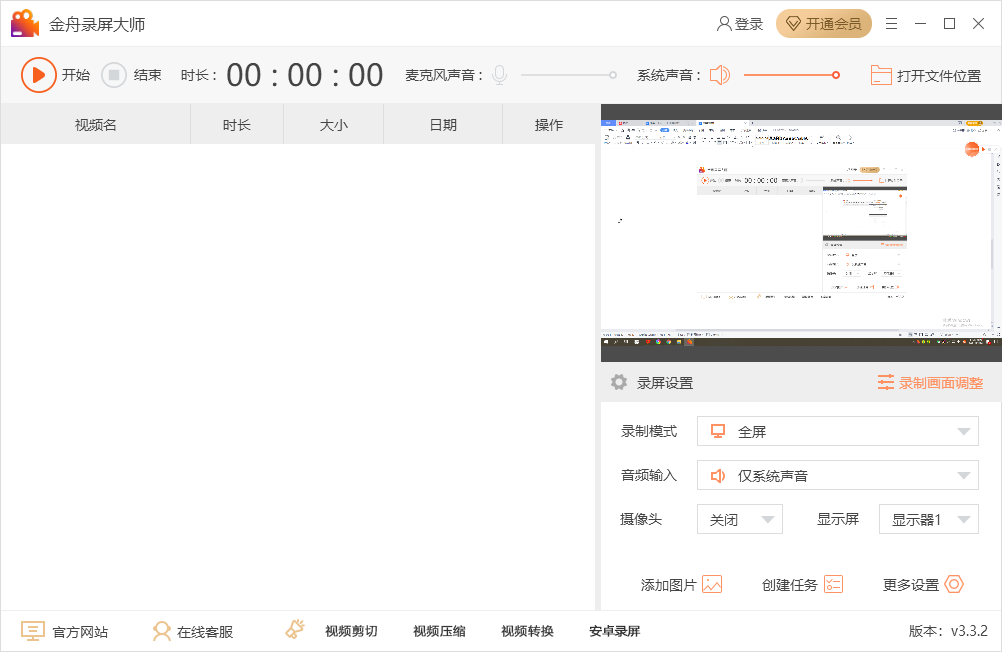This screenshot has height=652, width=1002.
Task: Adjust the system sound volume slider
Action: 792,75
